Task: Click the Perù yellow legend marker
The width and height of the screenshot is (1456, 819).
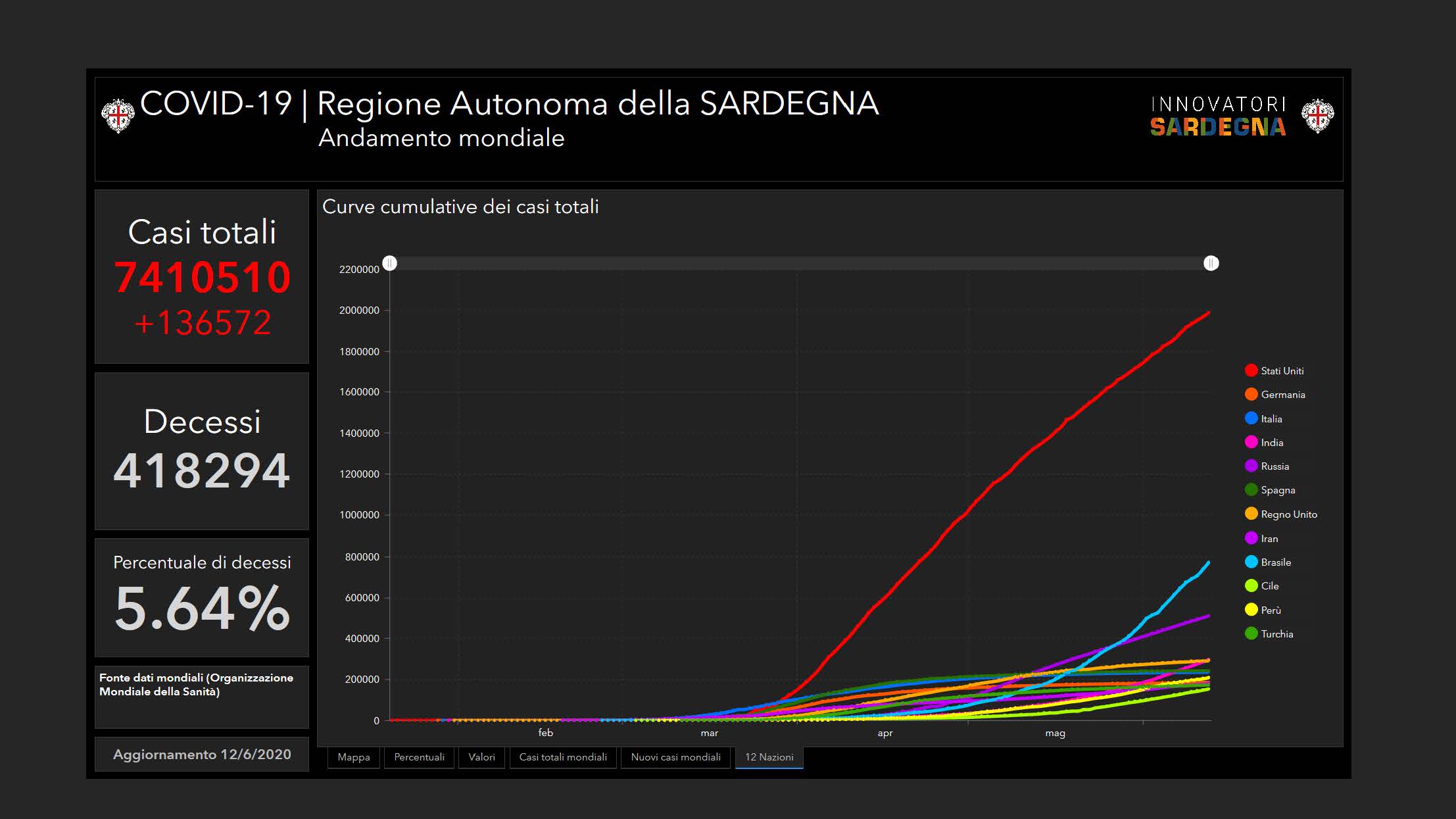Action: click(x=1251, y=610)
